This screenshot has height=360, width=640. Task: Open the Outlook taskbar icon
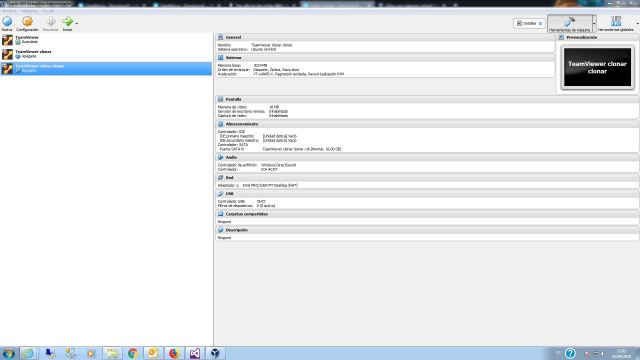tap(153, 353)
